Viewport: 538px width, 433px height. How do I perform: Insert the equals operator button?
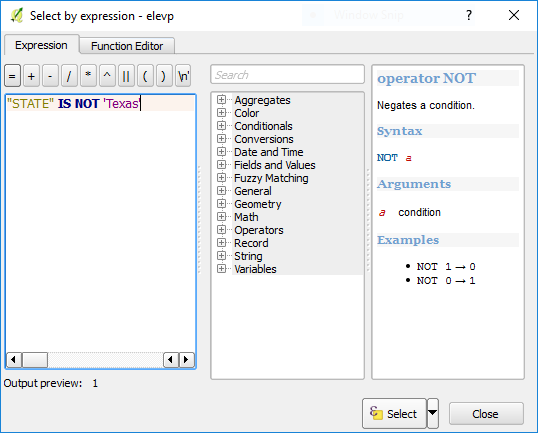[x=12, y=76]
